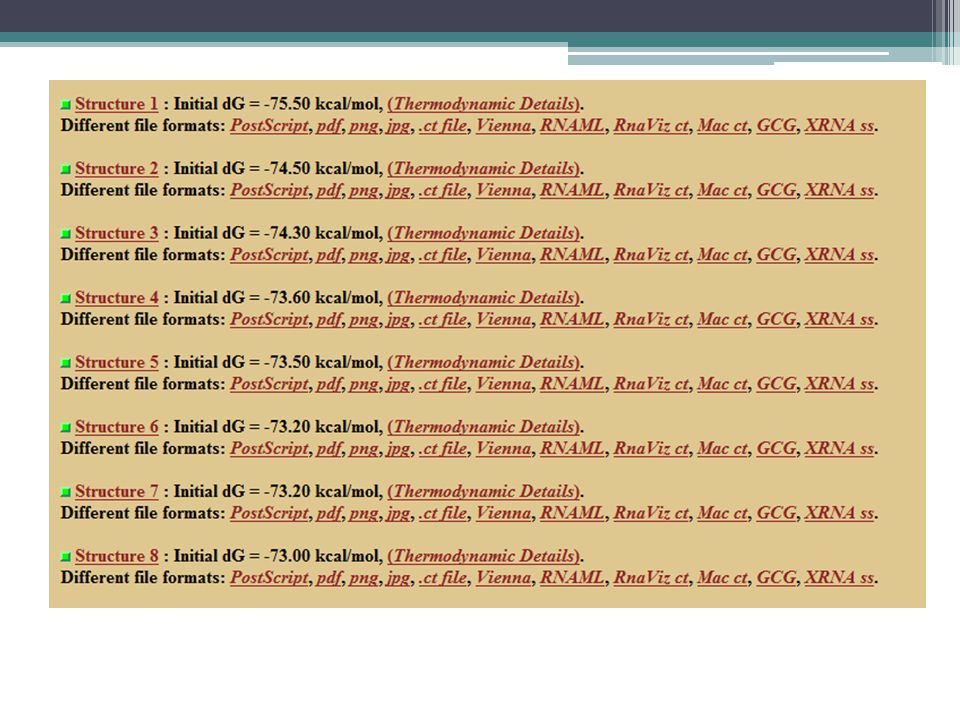This screenshot has height=720, width=960.
Task: Open the Structure 4 link
Action: (116, 298)
